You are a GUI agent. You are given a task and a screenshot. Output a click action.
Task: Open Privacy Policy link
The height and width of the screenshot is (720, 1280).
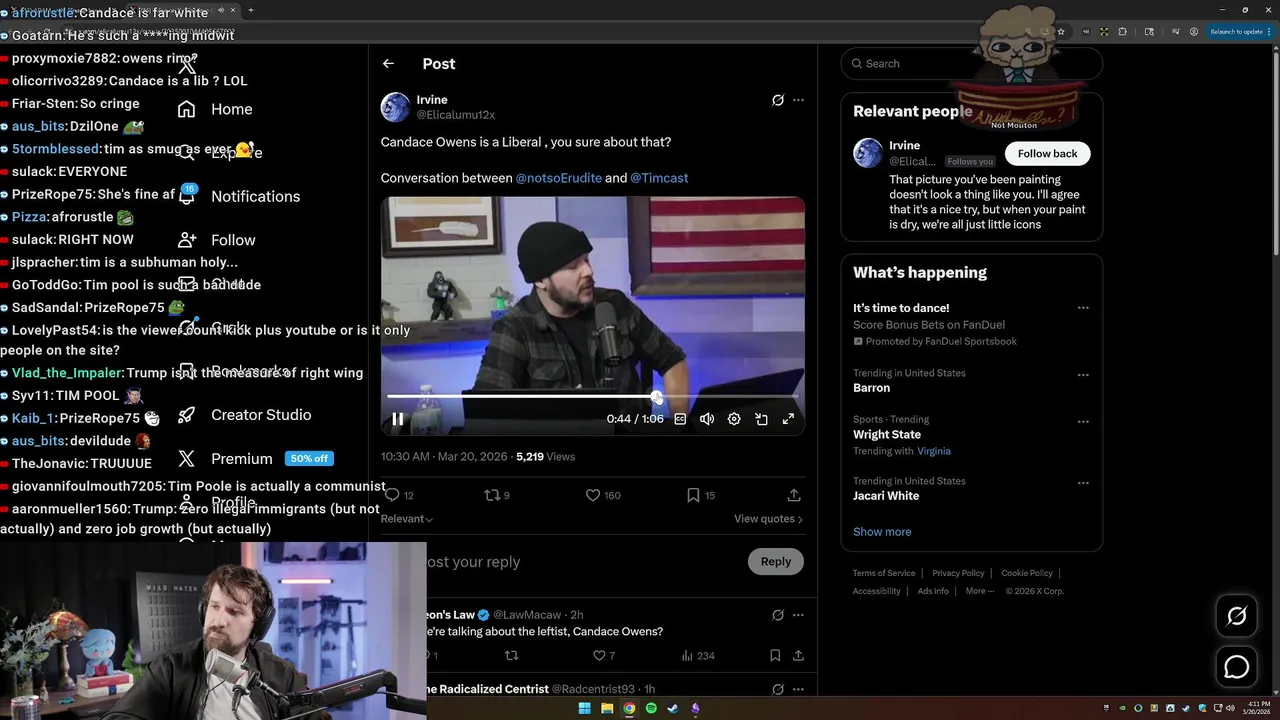[x=958, y=573]
